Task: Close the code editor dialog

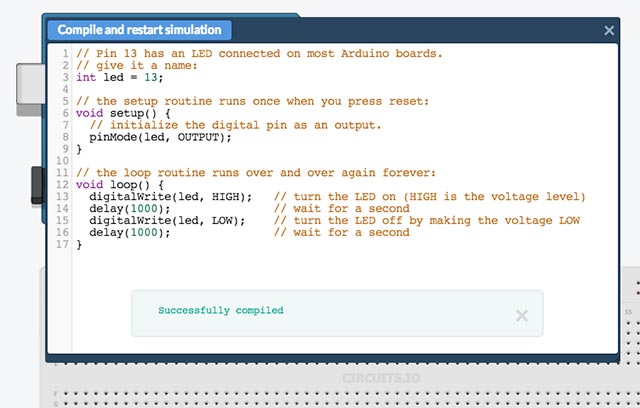Action: [x=609, y=31]
